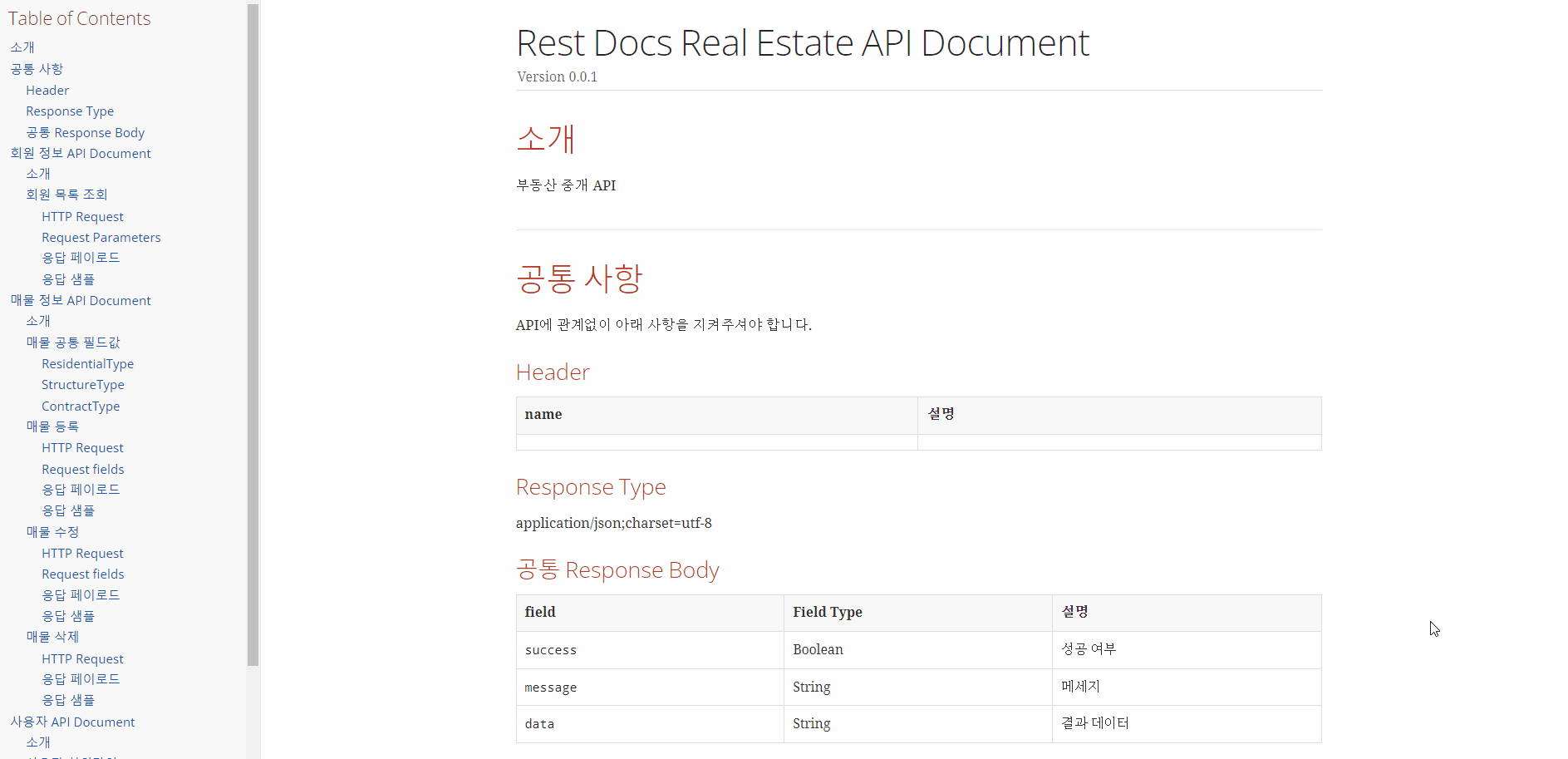
Task: Click the 공통 Response Body heading in the document
Action: coord(617,570)
